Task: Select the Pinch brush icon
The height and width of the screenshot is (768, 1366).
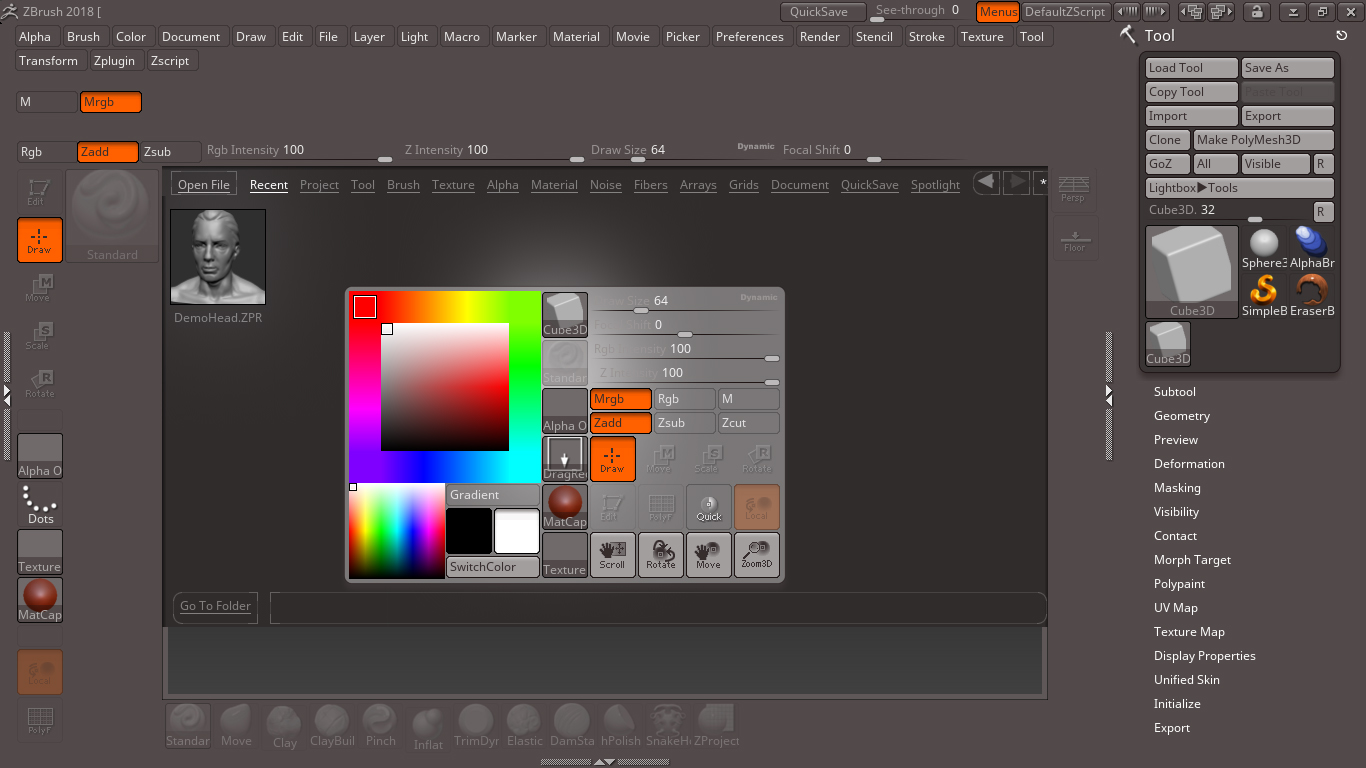Action: tap(380, 726)
